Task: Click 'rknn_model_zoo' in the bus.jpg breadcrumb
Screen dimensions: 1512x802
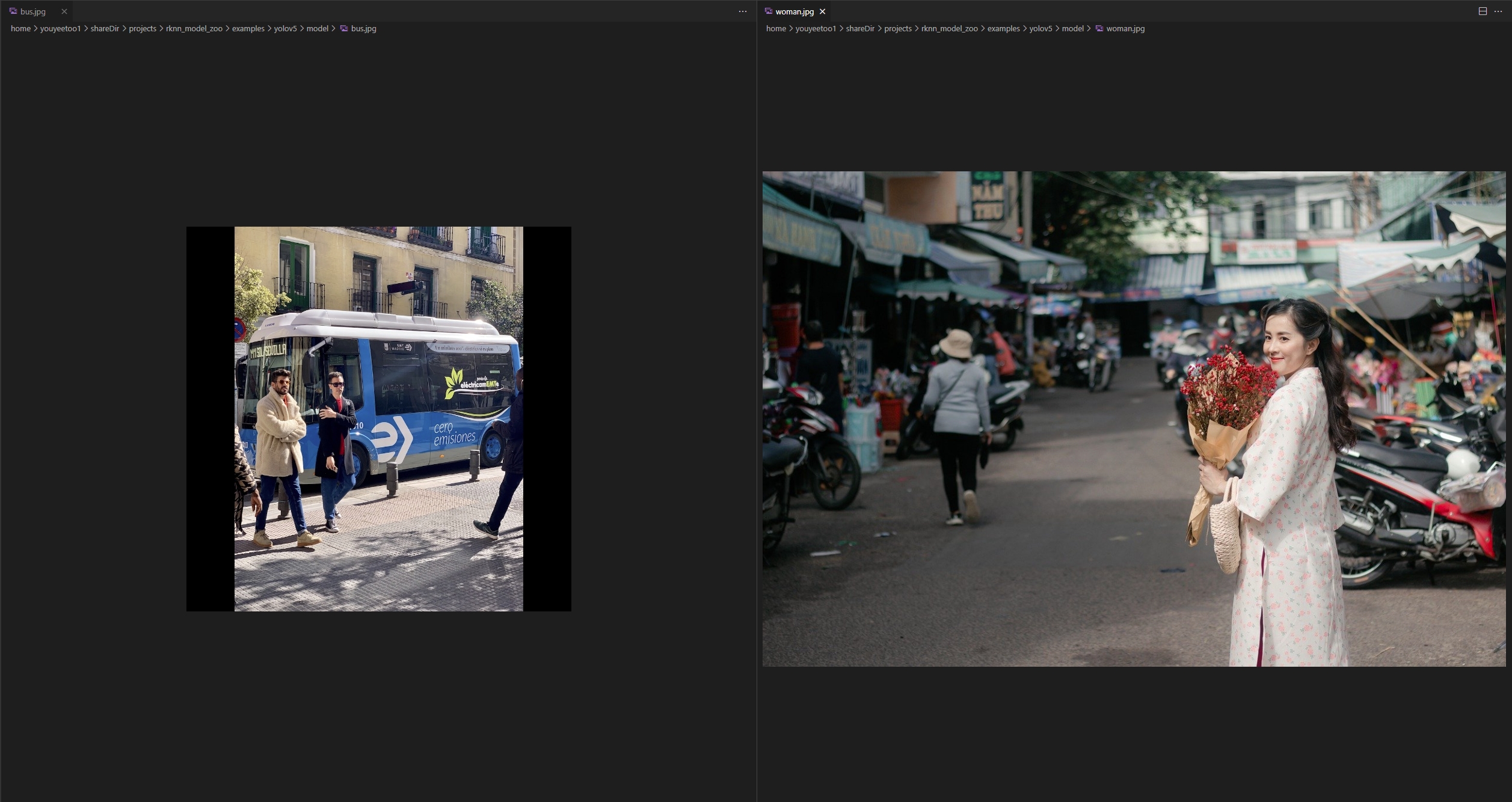Action: 194,28
